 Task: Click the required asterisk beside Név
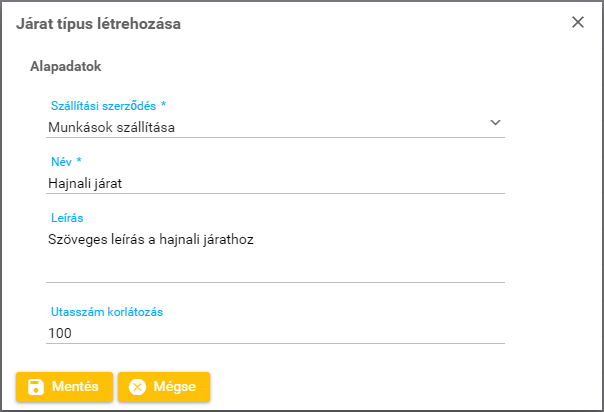pyautogui.click(x=79, y=161)
